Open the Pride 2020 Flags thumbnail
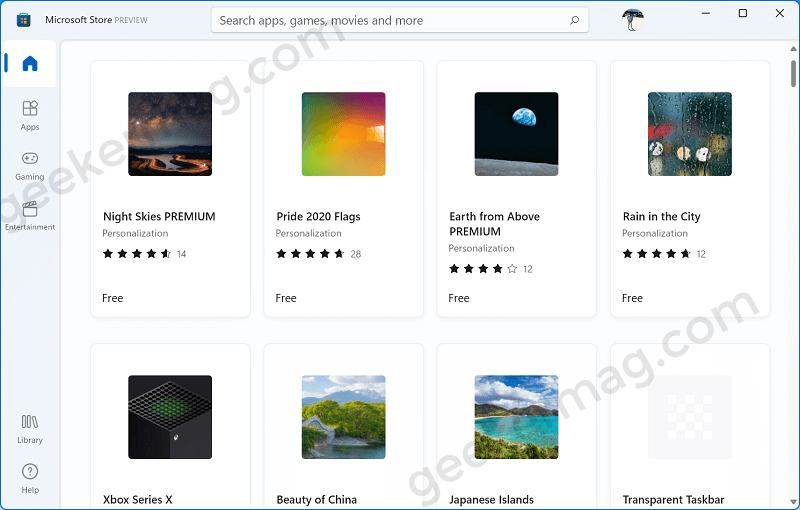 pos(343,134)
